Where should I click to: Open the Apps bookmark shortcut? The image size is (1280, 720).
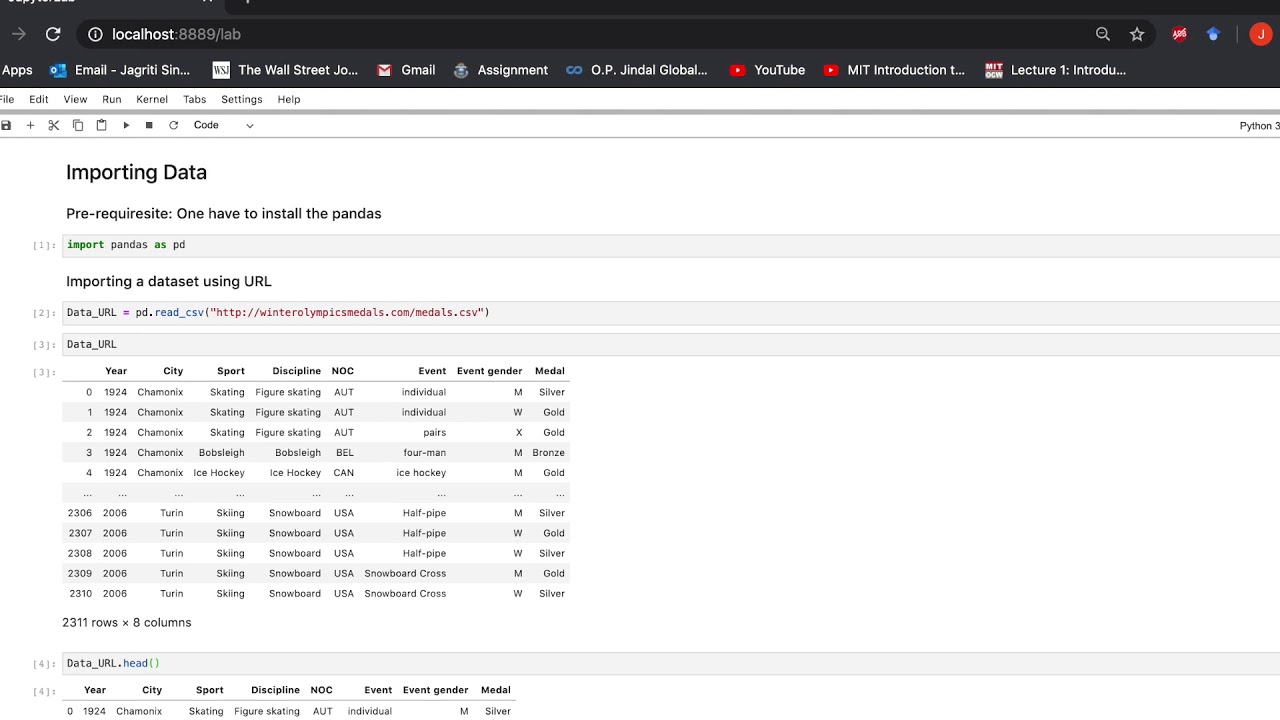click(x=17, y=70)
